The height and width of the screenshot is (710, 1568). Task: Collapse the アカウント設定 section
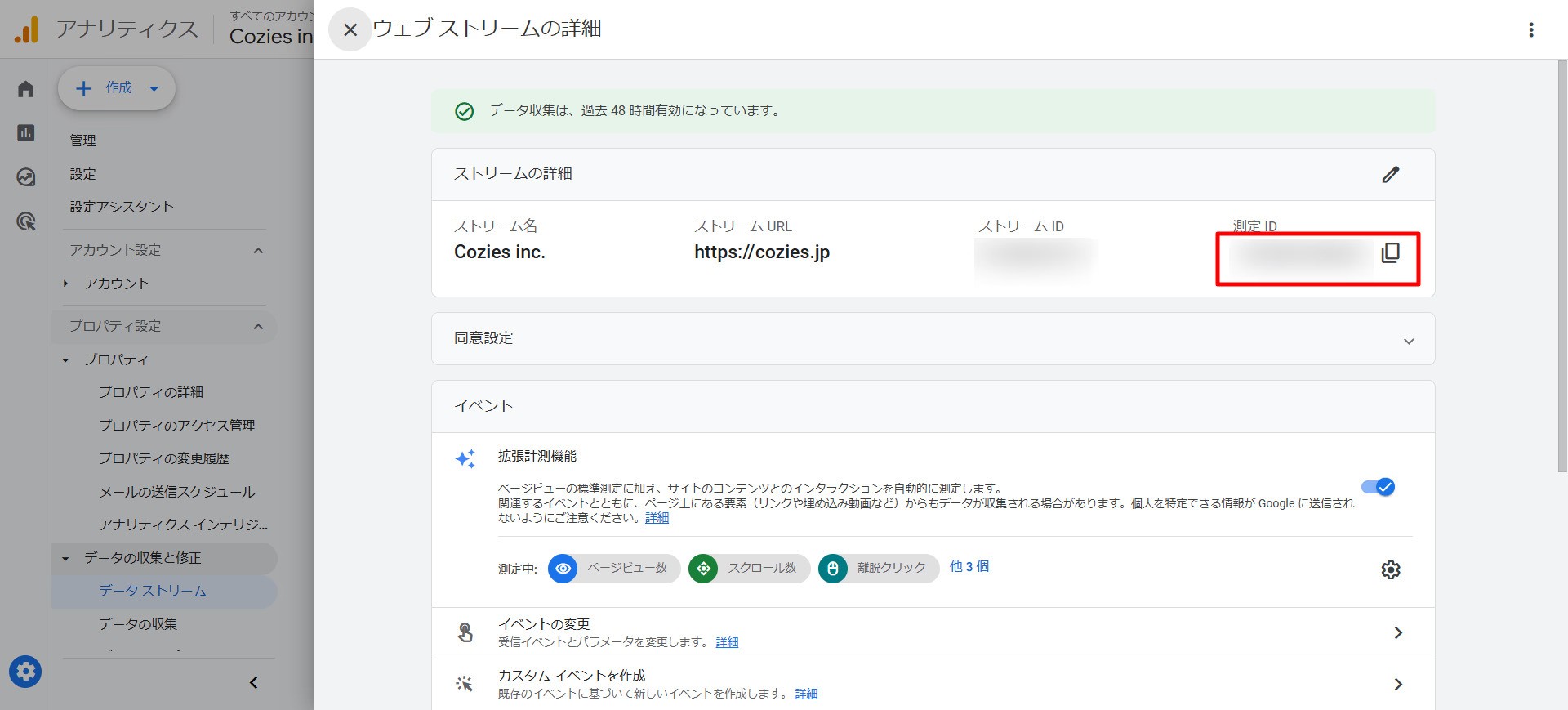[x=258, y=250]
